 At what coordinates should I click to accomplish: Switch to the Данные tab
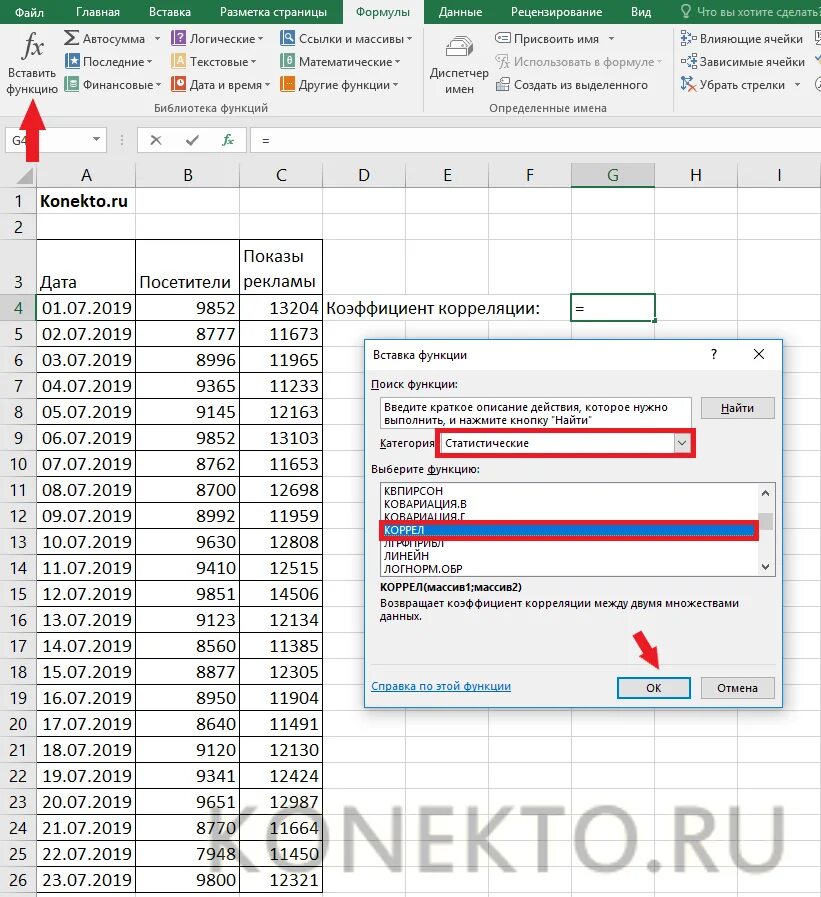coord(460,11)
